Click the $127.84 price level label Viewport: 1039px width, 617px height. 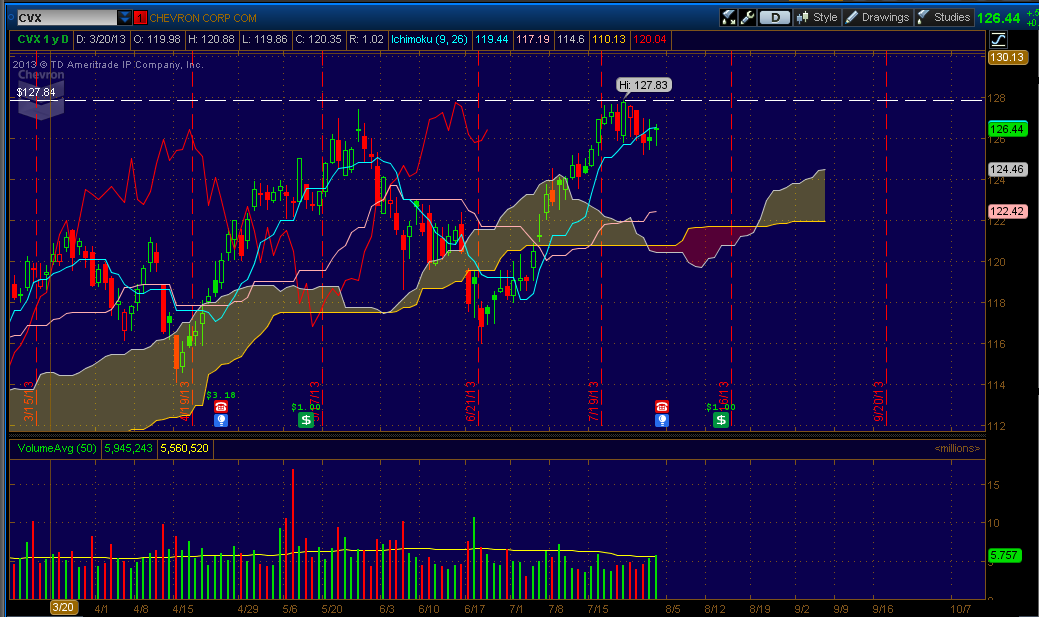[36, 92]
